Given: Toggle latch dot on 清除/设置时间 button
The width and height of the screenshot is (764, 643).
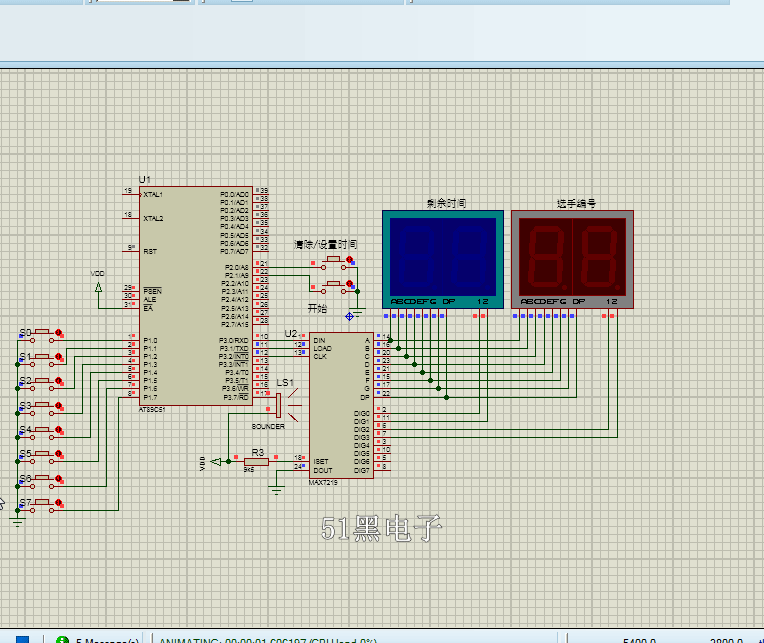Looking at the screenshot, I should (349, 260).
